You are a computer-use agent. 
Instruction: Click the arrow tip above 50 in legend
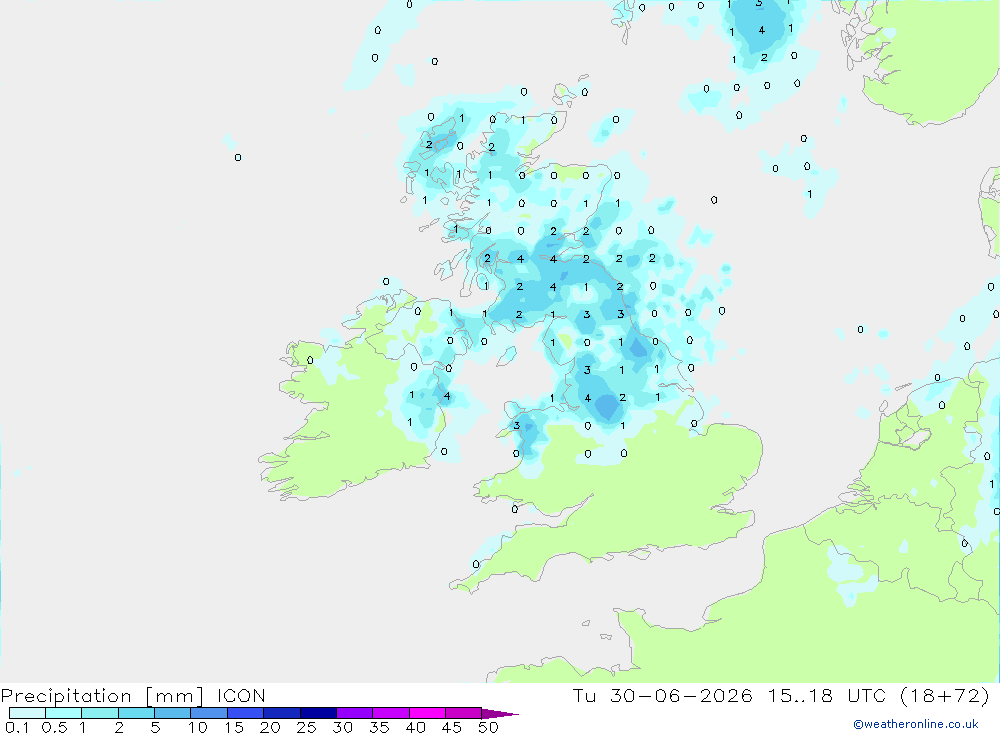[x=501, y=713]
